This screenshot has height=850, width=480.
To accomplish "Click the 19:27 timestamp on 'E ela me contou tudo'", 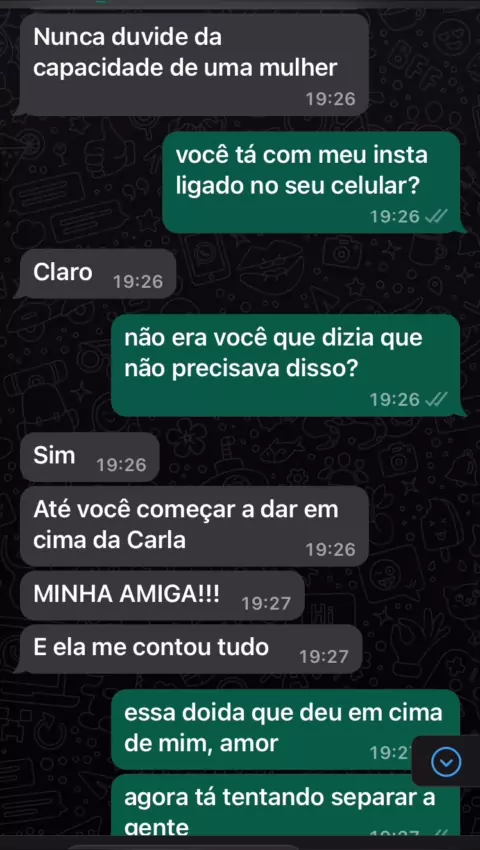I will 324,657.
